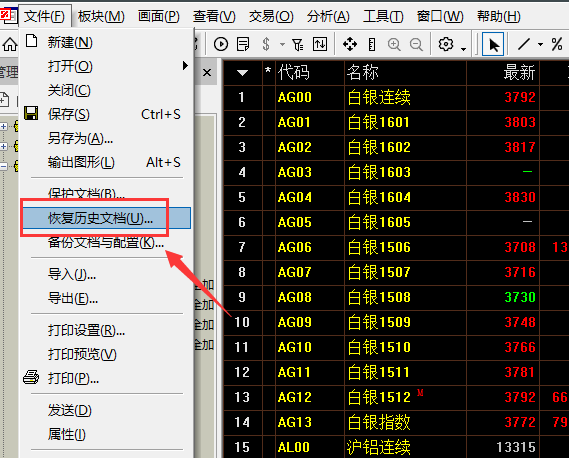Select the 白银1601 row

396,122
